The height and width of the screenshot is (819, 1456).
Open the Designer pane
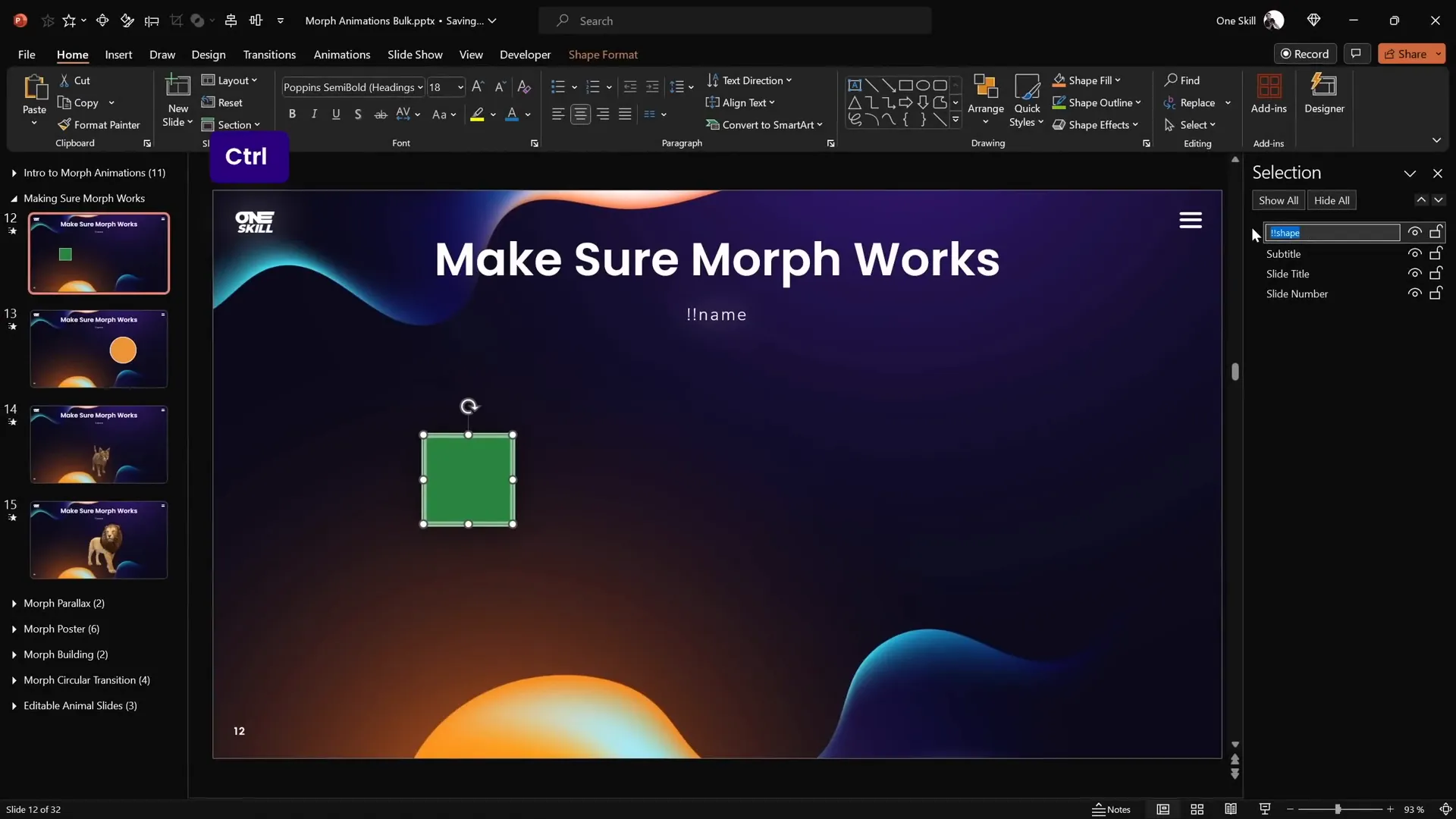coord(1324,94)
